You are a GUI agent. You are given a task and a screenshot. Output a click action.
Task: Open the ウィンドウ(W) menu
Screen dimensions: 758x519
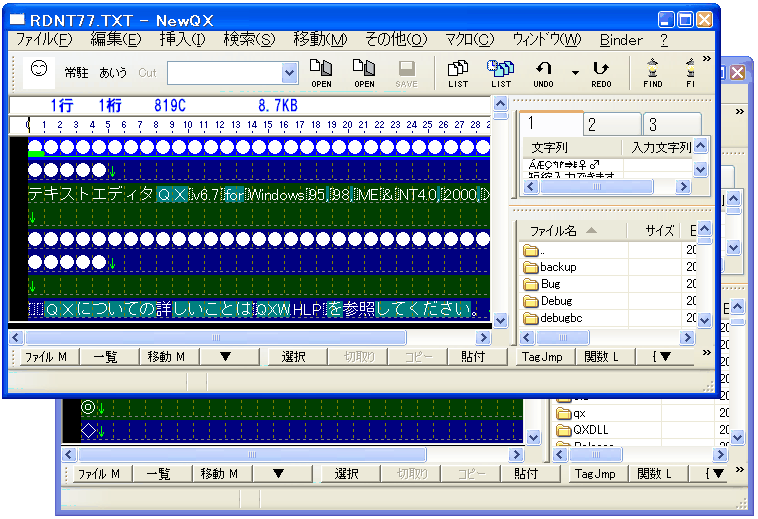point(547,40)
